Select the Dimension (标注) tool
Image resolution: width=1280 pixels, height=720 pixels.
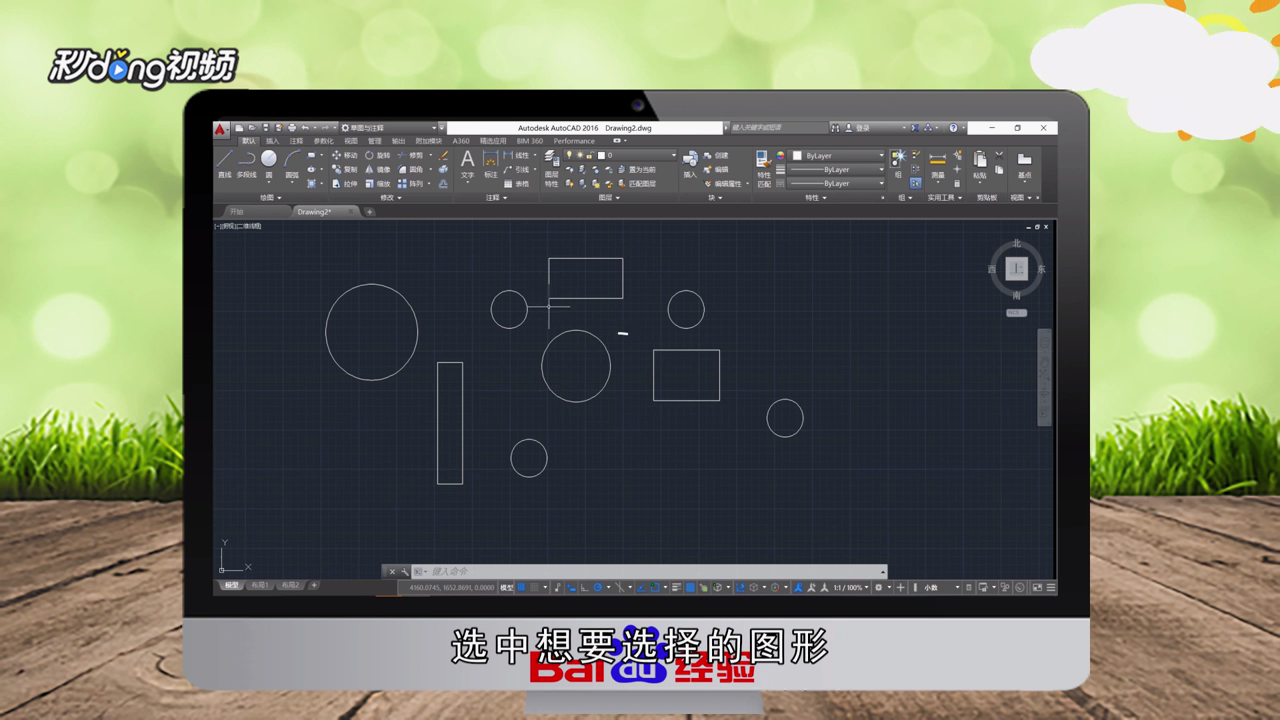coord(490,163)
